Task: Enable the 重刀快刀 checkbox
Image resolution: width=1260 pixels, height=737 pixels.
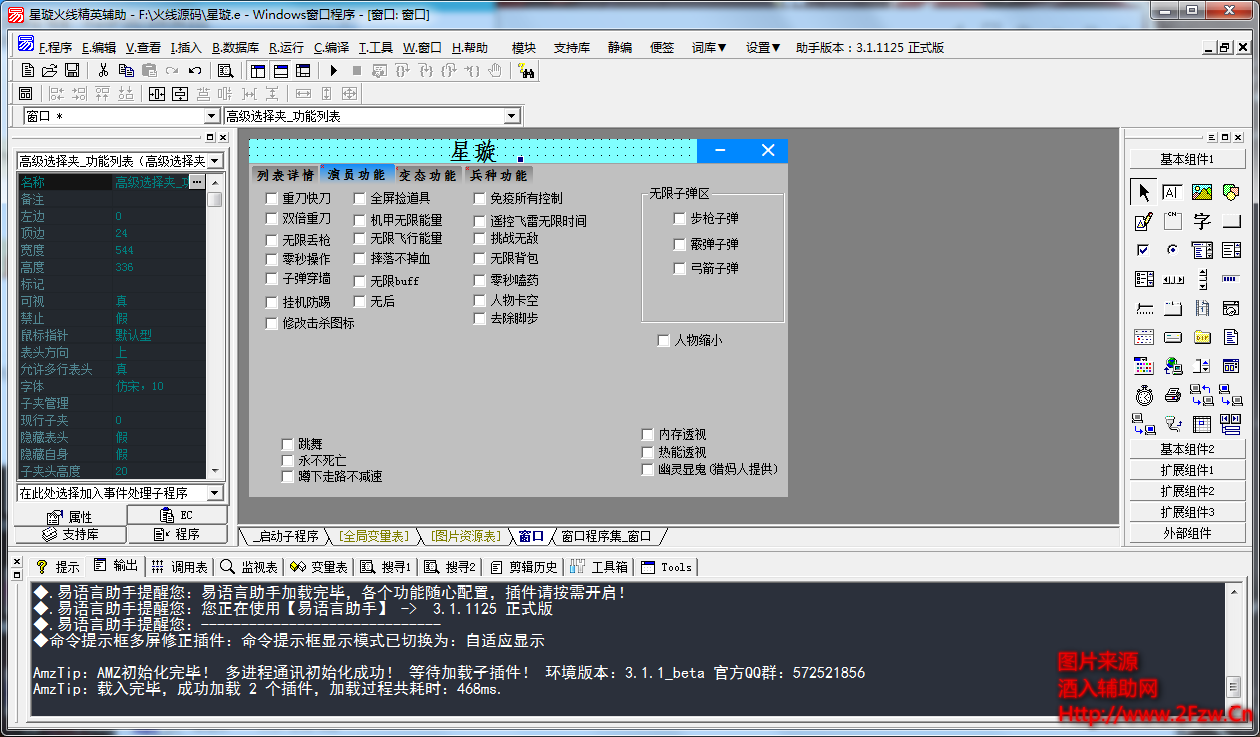Action: click(272, 199)
